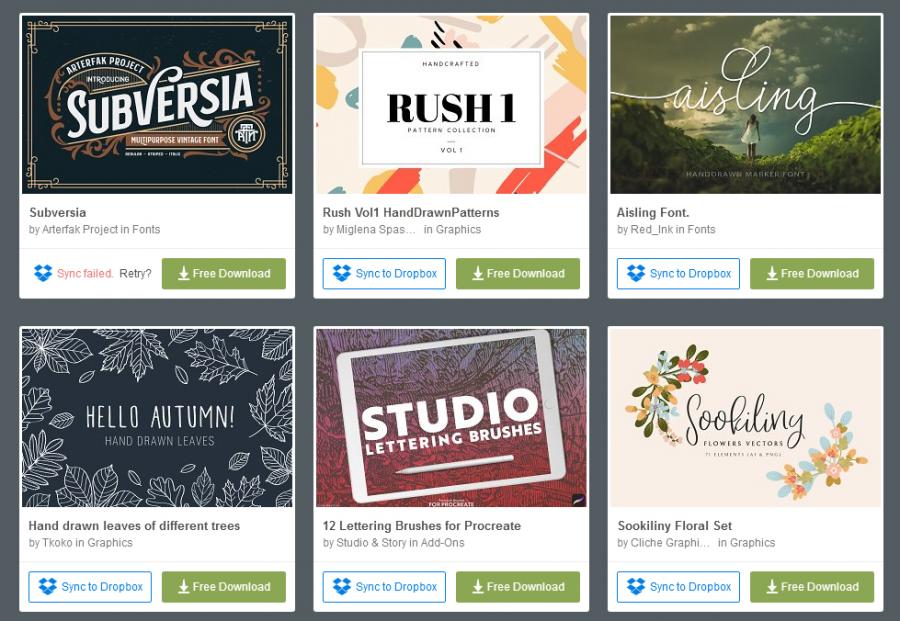Open the Red_Ink author link
900x621 pixels.
pyautogui.click(x=651, y=230)
